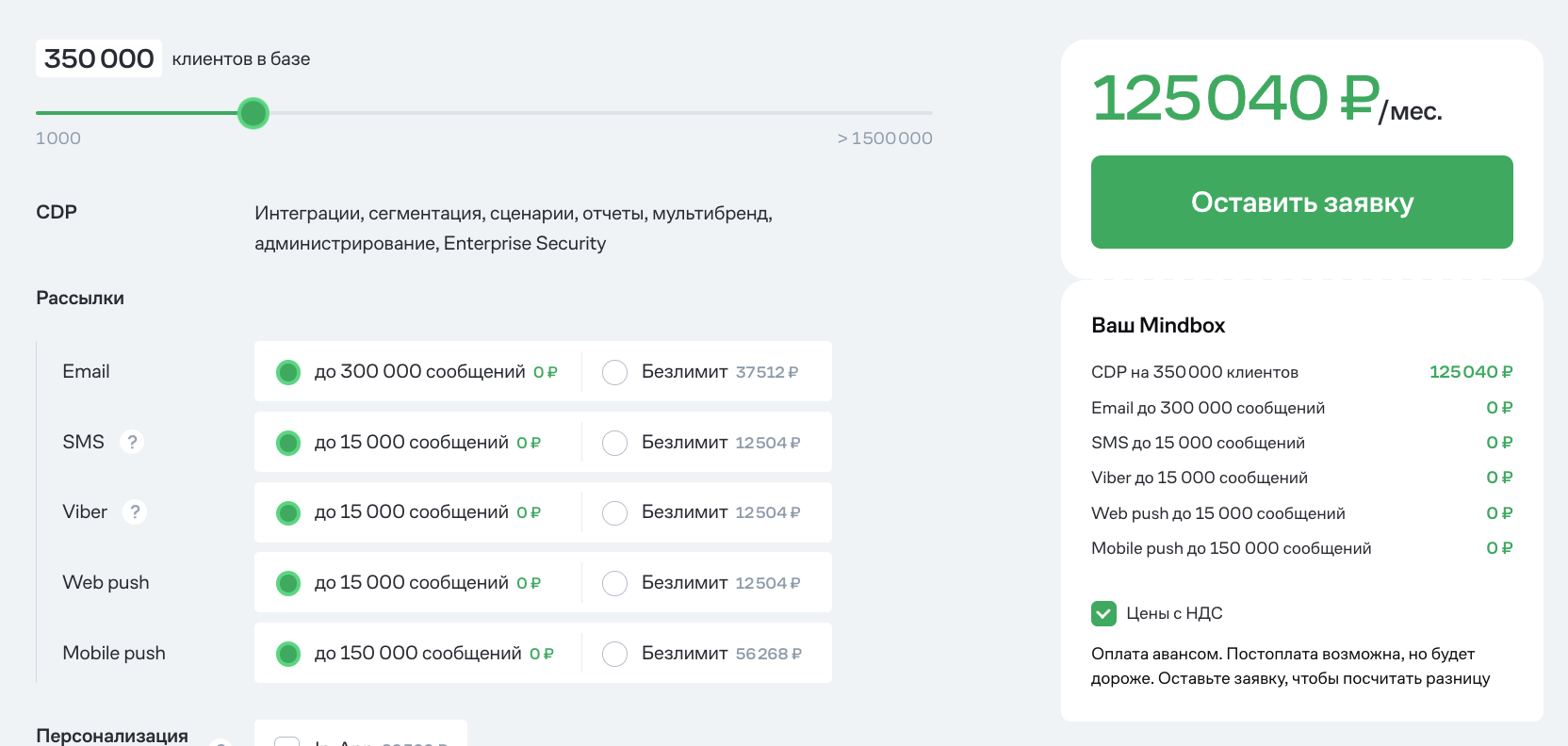The height and width of the screenshot is (746, 1568).
Task: Tick the partially visible checkbox under Персонализация
Action: click(x=286, y=741)
